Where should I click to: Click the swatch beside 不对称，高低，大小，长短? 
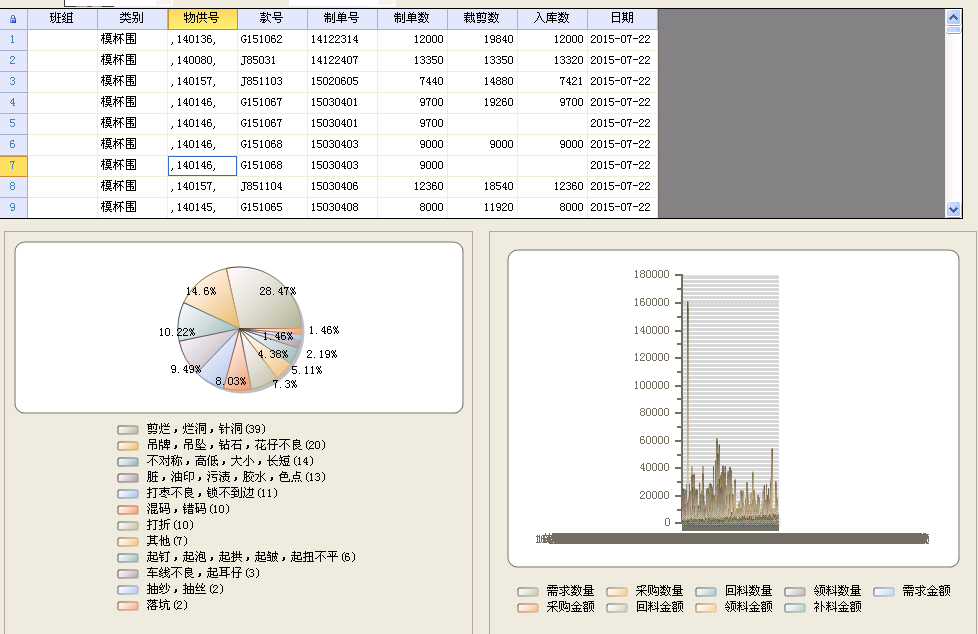[127, 462]
